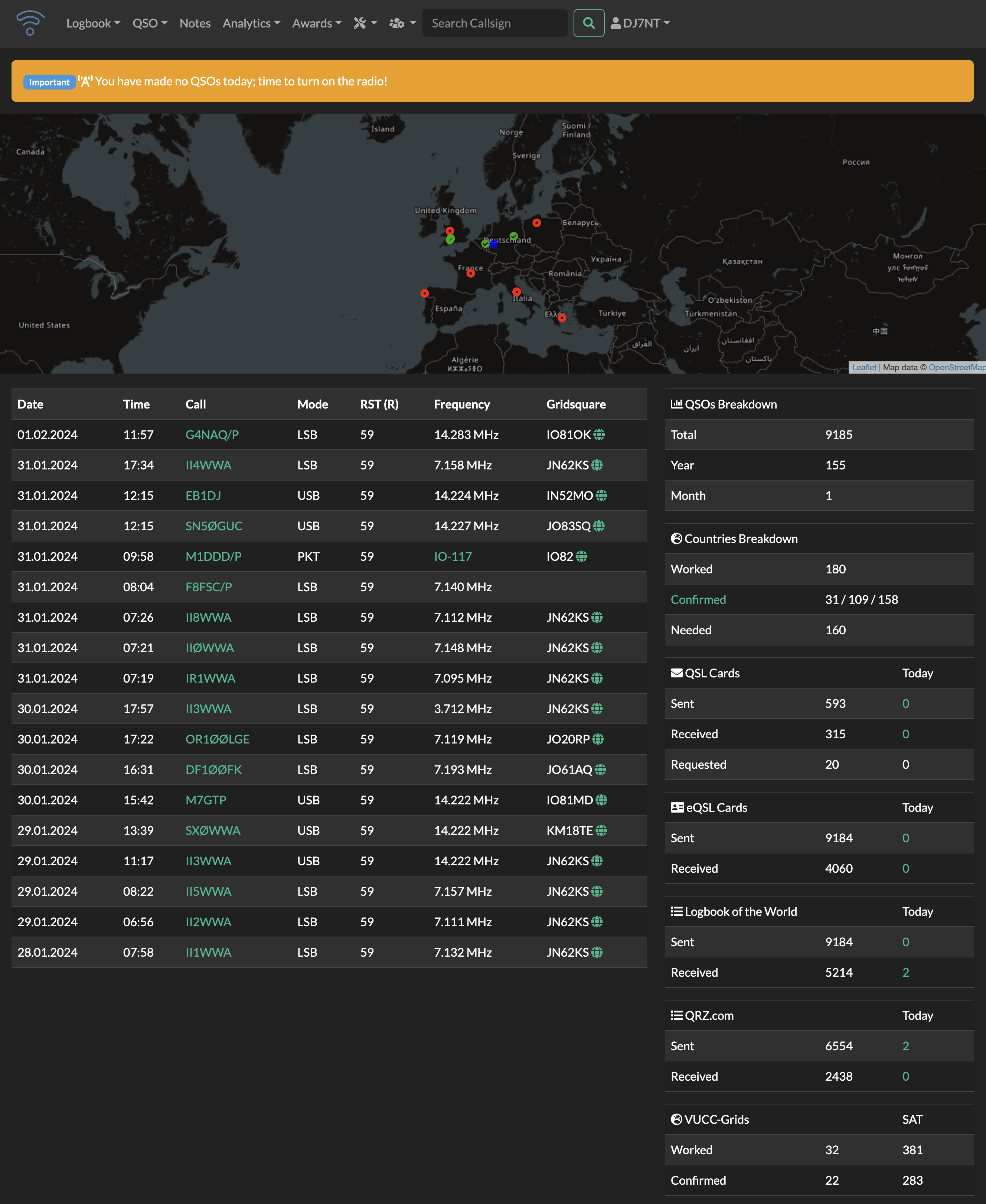
Task: Click globe icon beside JO61AQ gridsquare
Action: (600, 769)
